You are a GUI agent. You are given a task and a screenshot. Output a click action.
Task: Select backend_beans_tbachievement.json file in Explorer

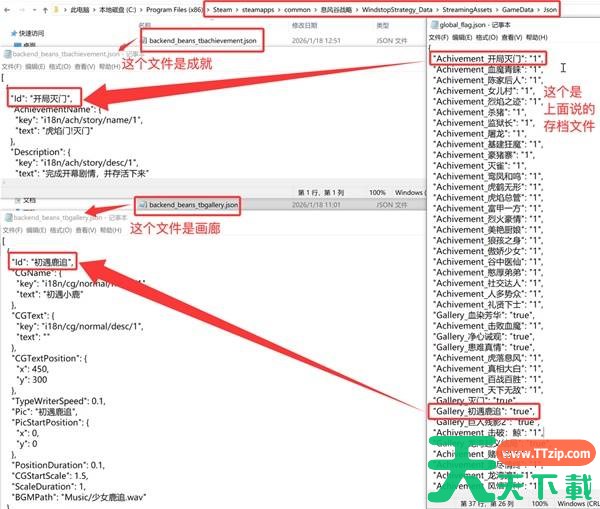(x=203, y=41)
